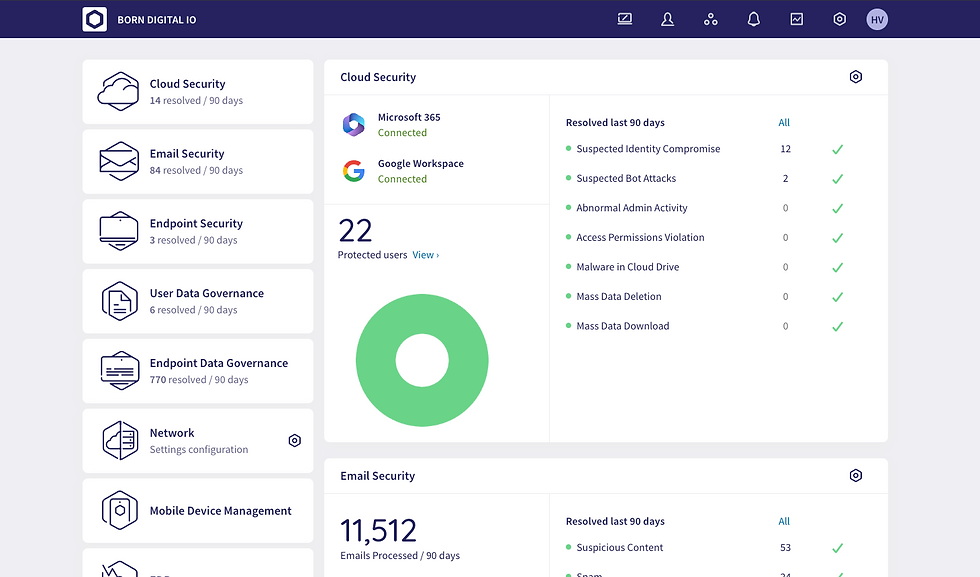Viewport: 980px width, 577px height.
Task: Open the connected nodes icon in header
Action: pyautogui.click(x=711, y=19)
